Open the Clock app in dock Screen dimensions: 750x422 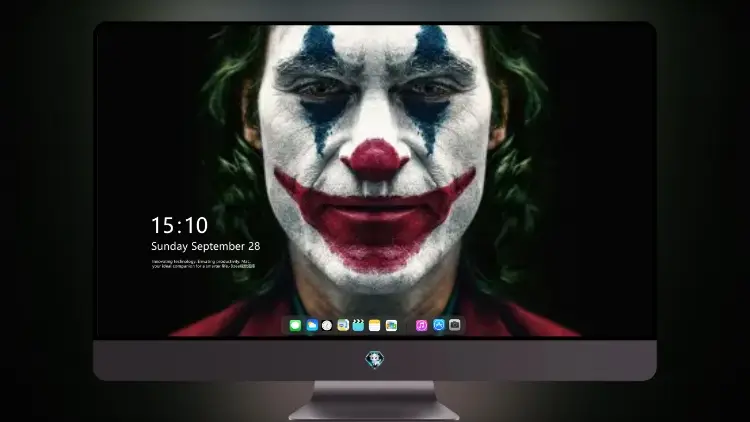327,325
